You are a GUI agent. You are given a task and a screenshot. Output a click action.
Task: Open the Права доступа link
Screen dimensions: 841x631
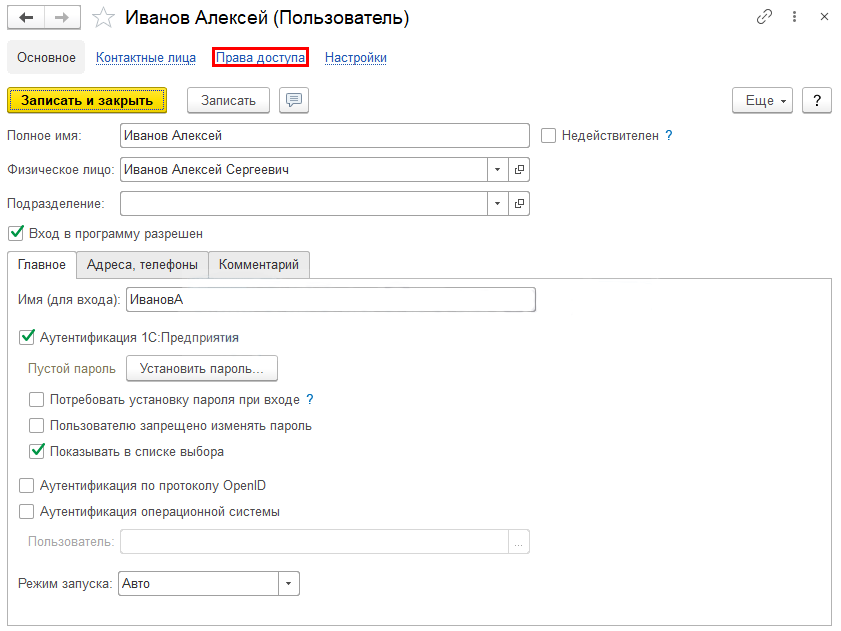(260, 57)
